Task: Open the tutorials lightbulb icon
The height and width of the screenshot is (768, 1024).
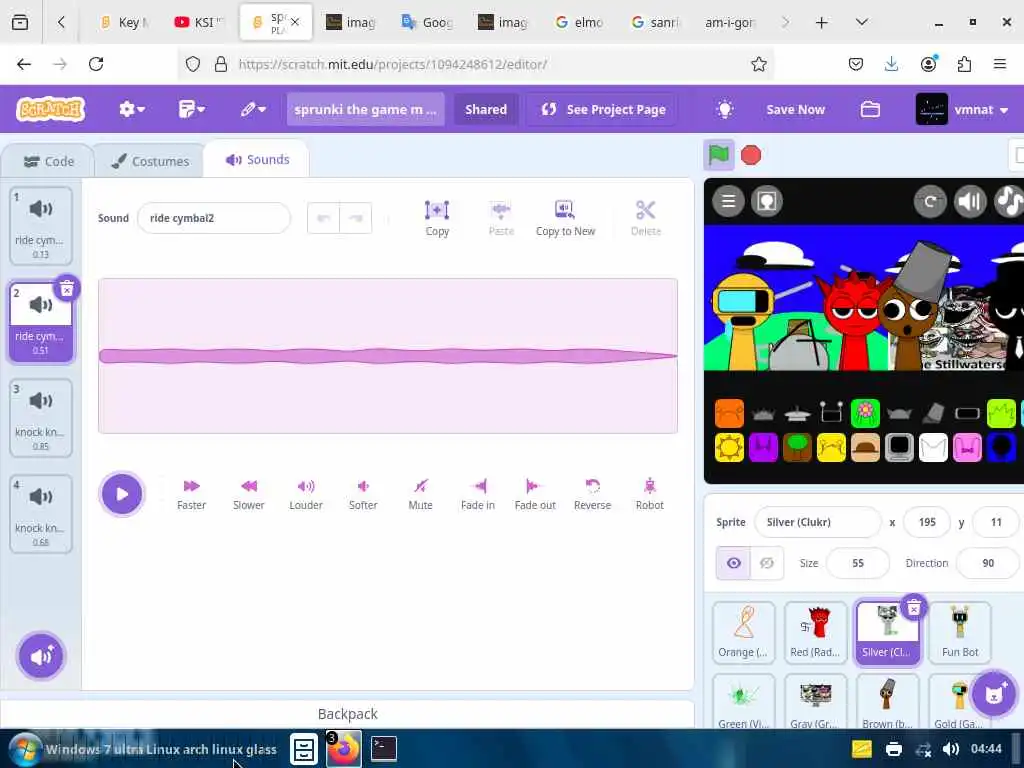Action: pyautogui.click(x=725, y=109)
